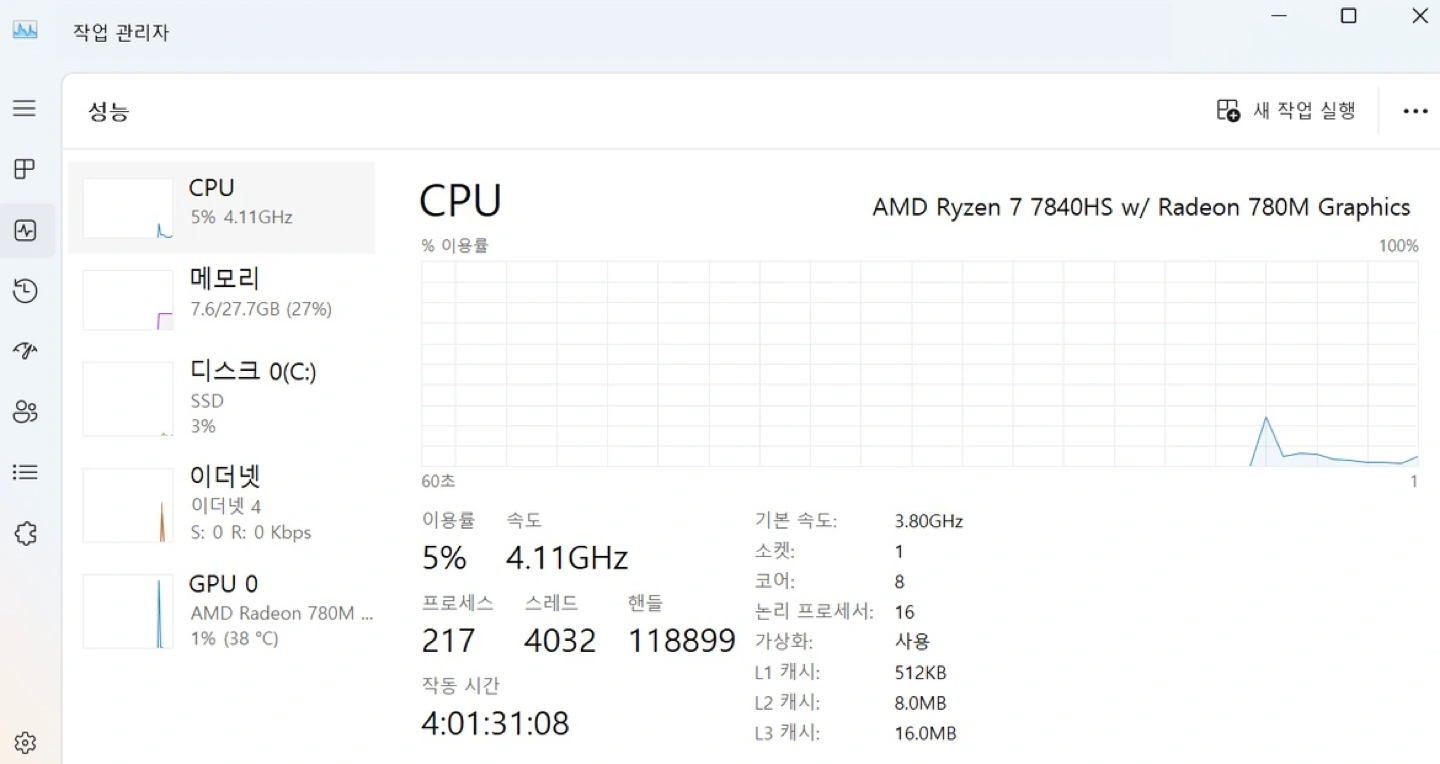
Task: Click the Task Manager app icon in titlebar
Action: click(x=25, y=31)
